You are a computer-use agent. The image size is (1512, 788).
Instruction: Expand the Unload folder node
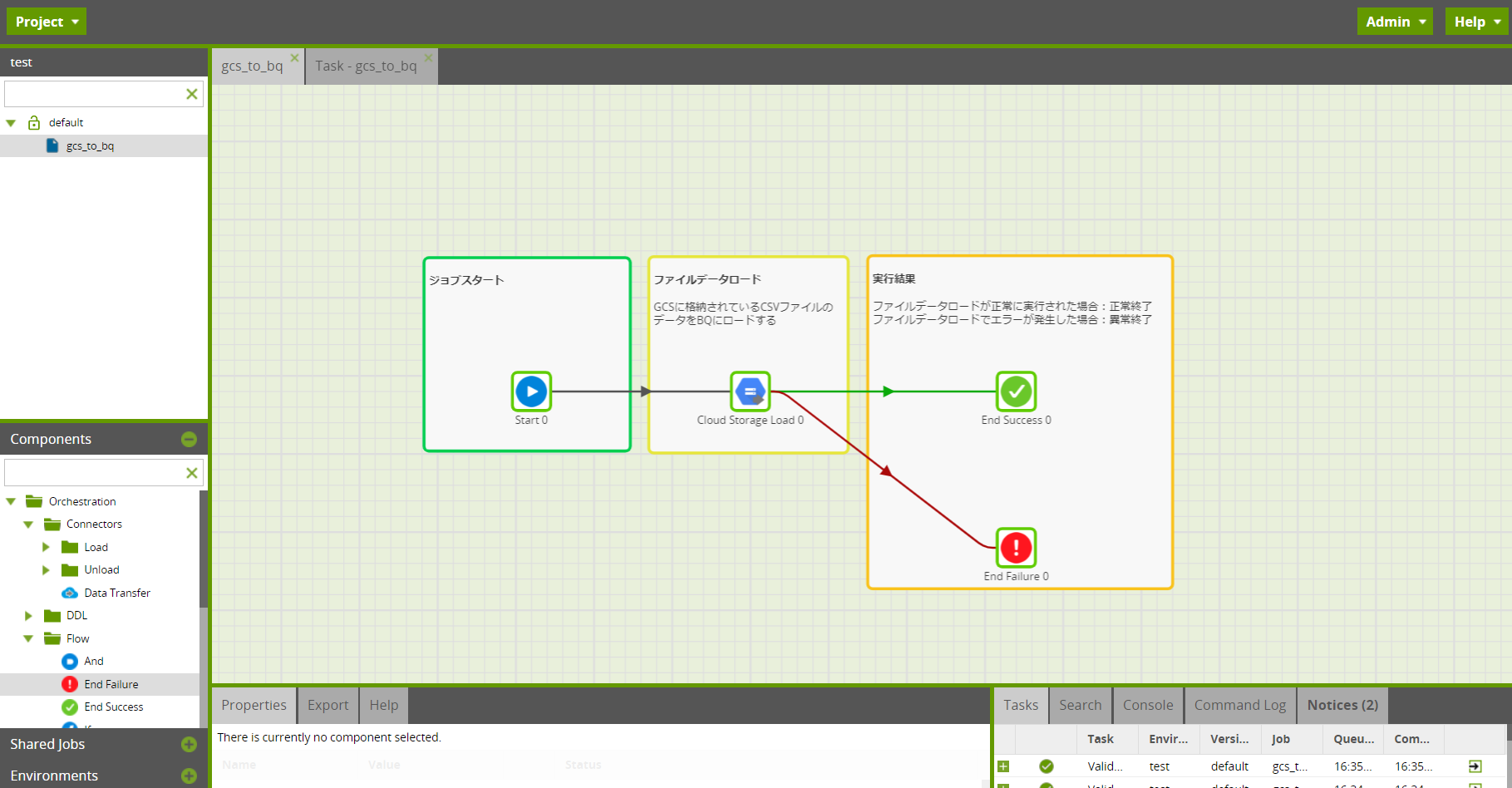click(x=46, y=569)
